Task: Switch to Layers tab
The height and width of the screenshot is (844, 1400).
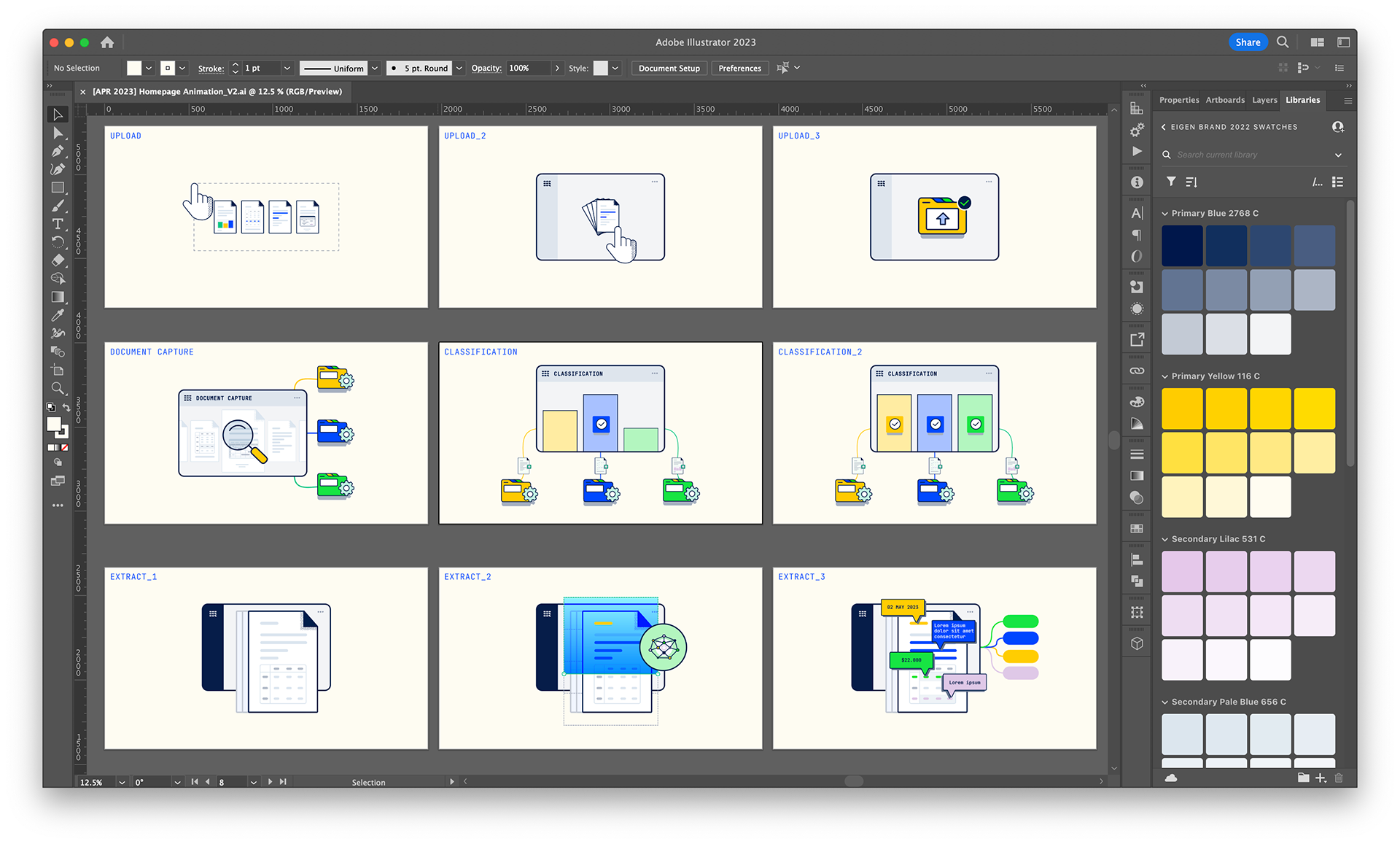Action: click(x=1264, y=100)
